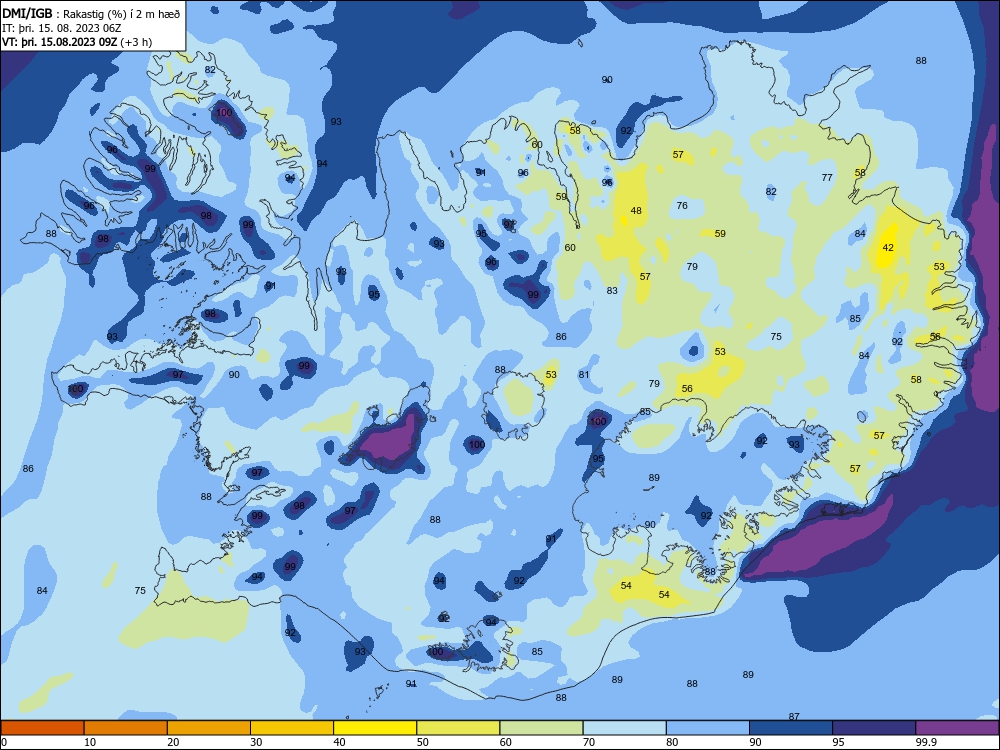The width and height of the screenshot is (1000, 750).
Task: Click the legend tick label 99.9
Action: (x=925, y=742)
